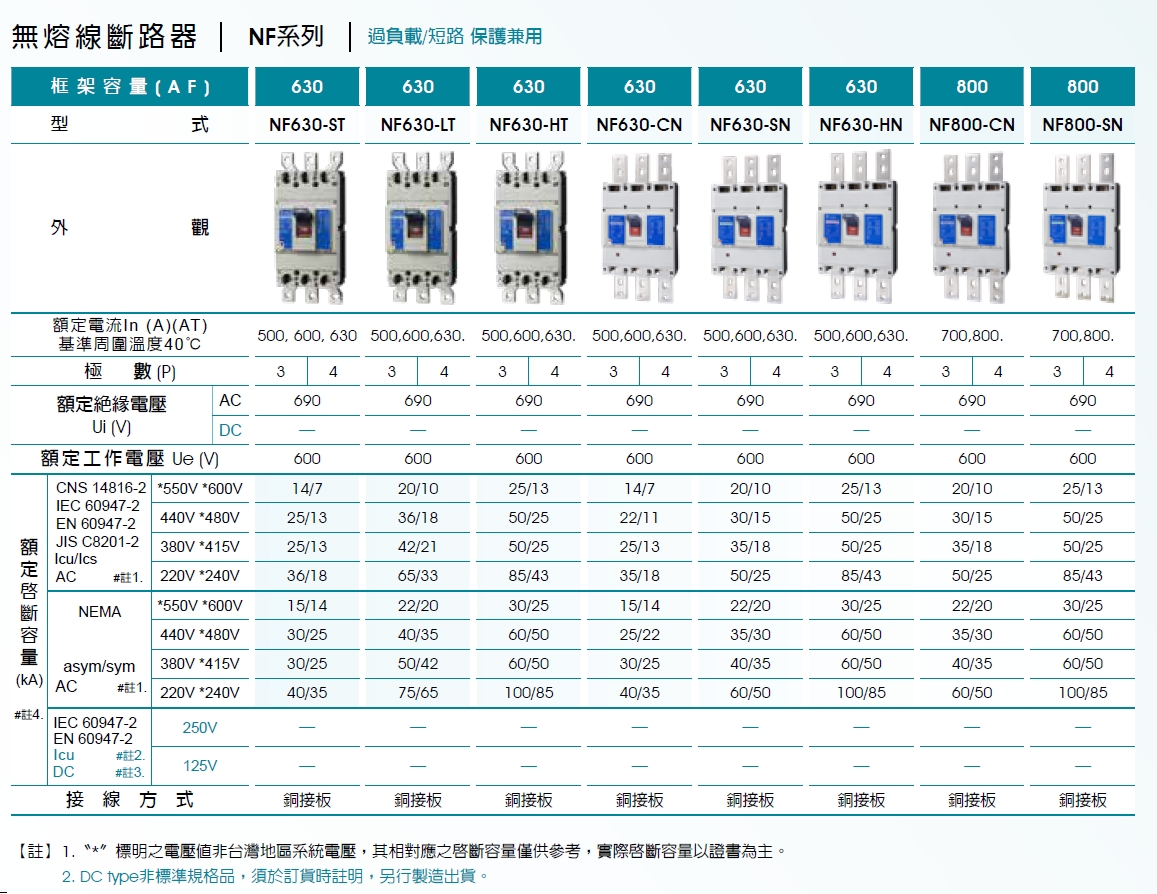Select the NF630-LT model name

coord(418,125)
